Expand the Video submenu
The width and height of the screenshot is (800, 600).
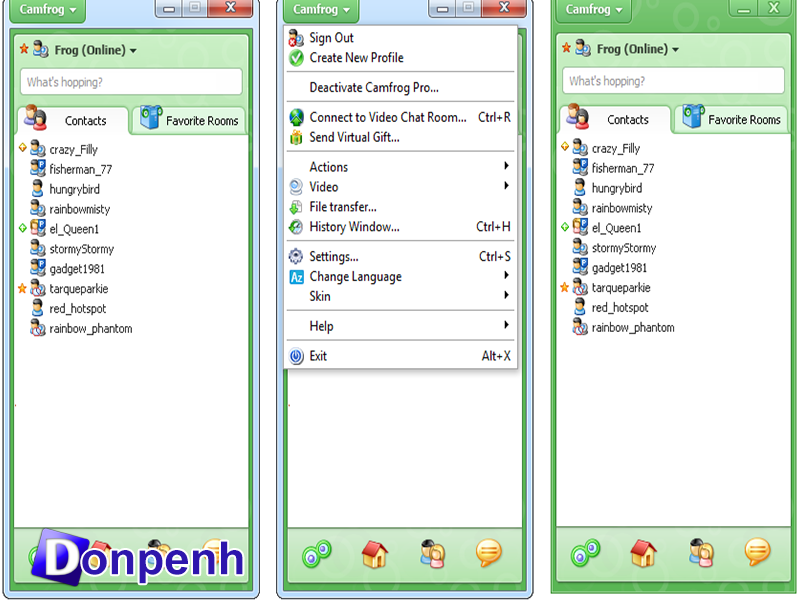401,187
